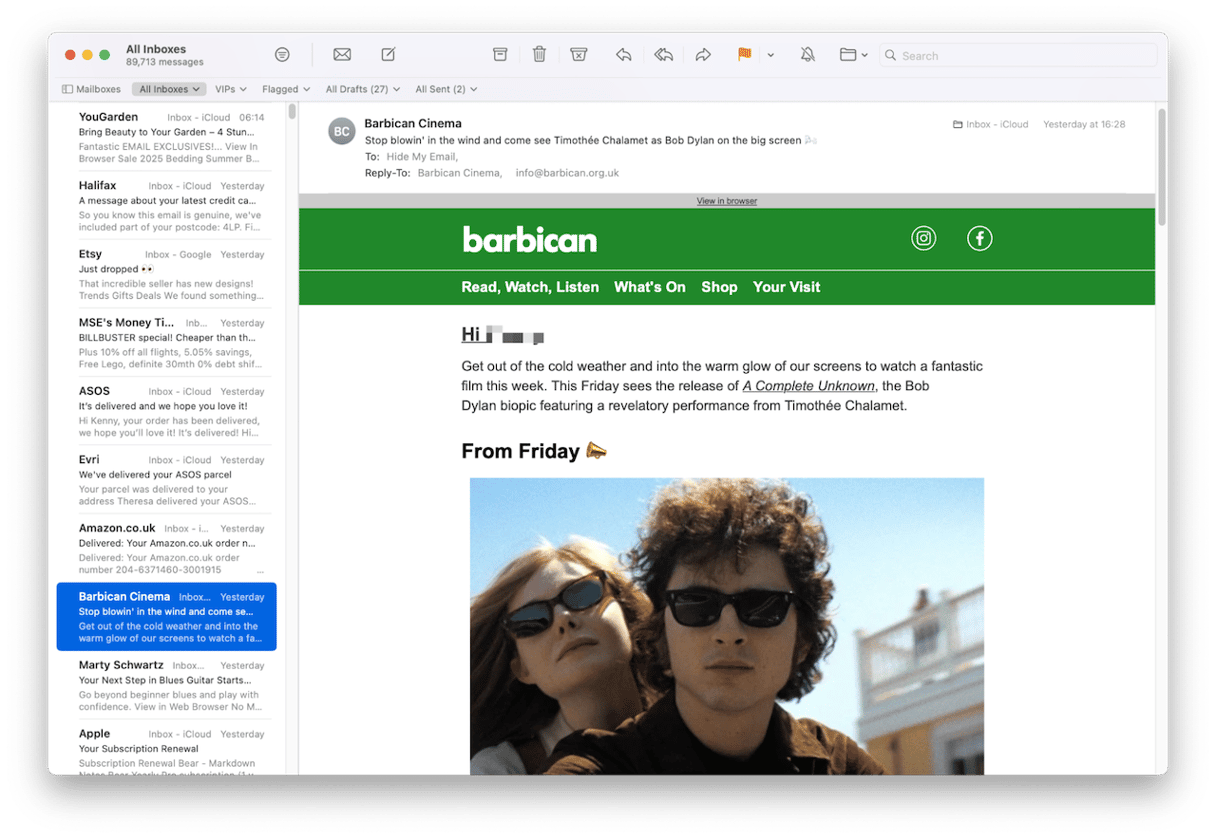Click the Hide My Email recipient
This screenshot has width=1216, height=839.
coord(421,157)
